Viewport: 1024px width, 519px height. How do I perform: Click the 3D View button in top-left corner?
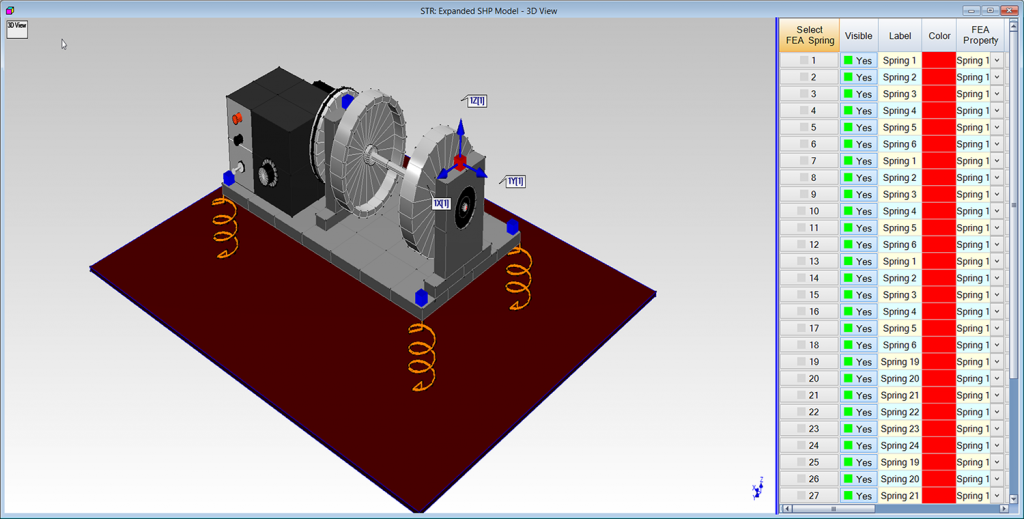[x=17, y=28]
